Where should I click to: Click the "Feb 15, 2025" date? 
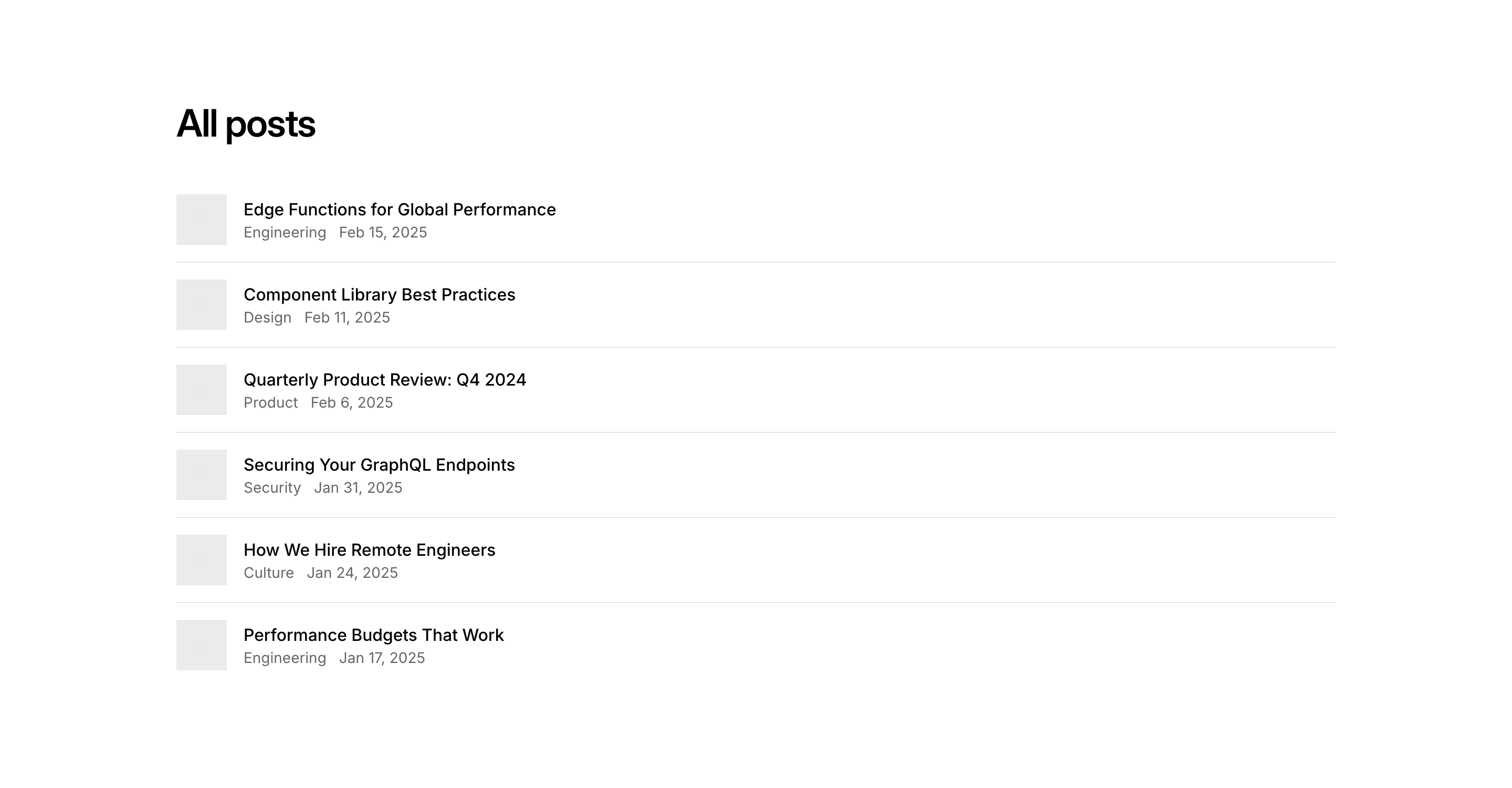click(x=383, y=233)
